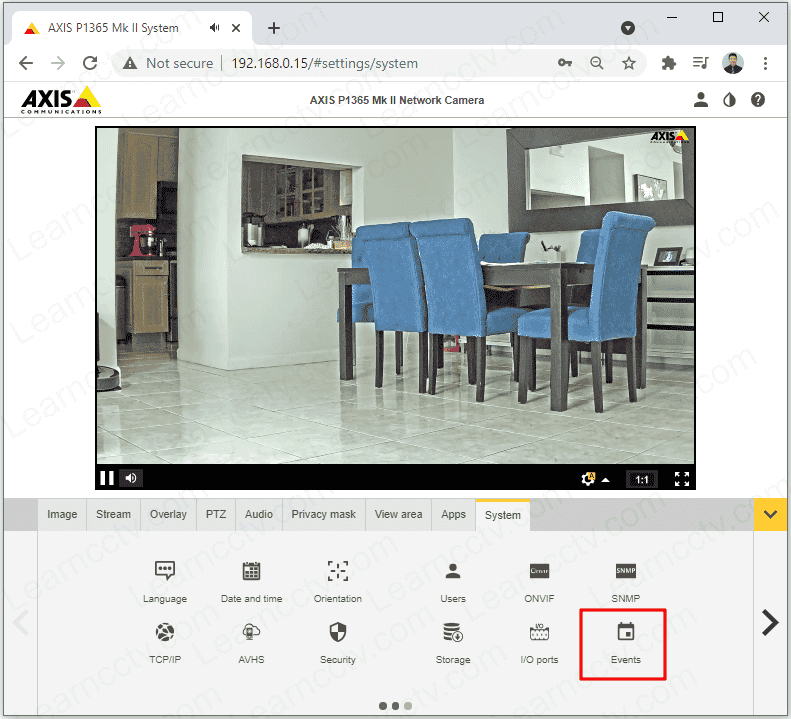Pause the live video stream
Screen dimensions: 791x719
point(107,478)
